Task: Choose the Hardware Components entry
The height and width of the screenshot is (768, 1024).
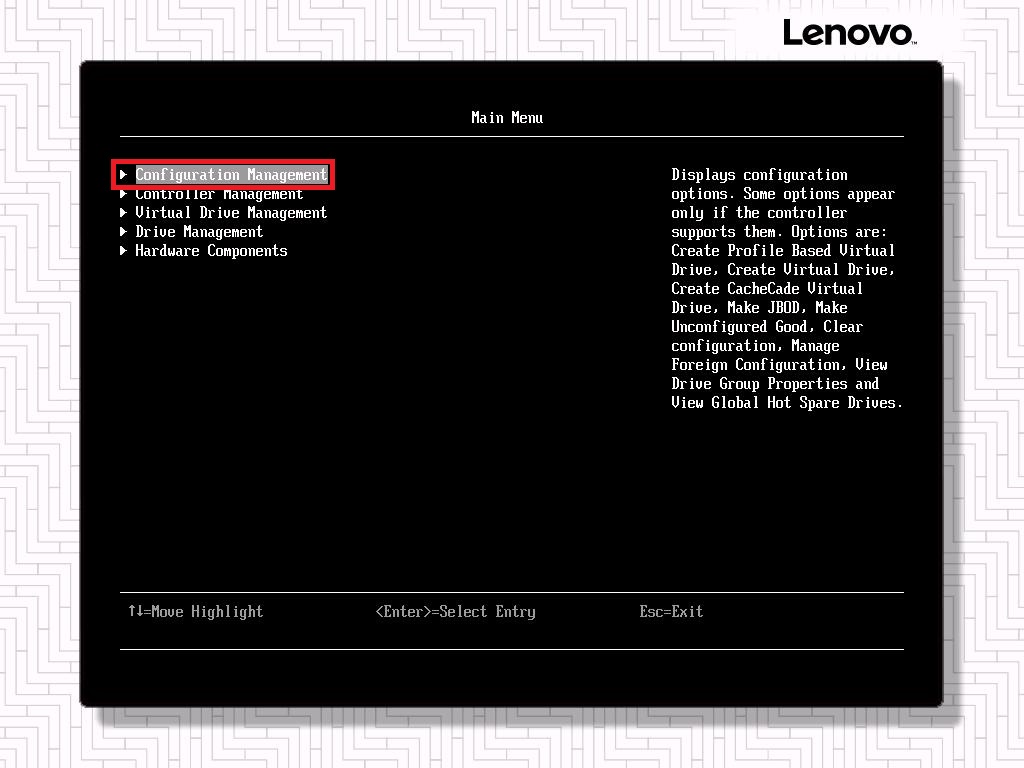Action: 211,251
